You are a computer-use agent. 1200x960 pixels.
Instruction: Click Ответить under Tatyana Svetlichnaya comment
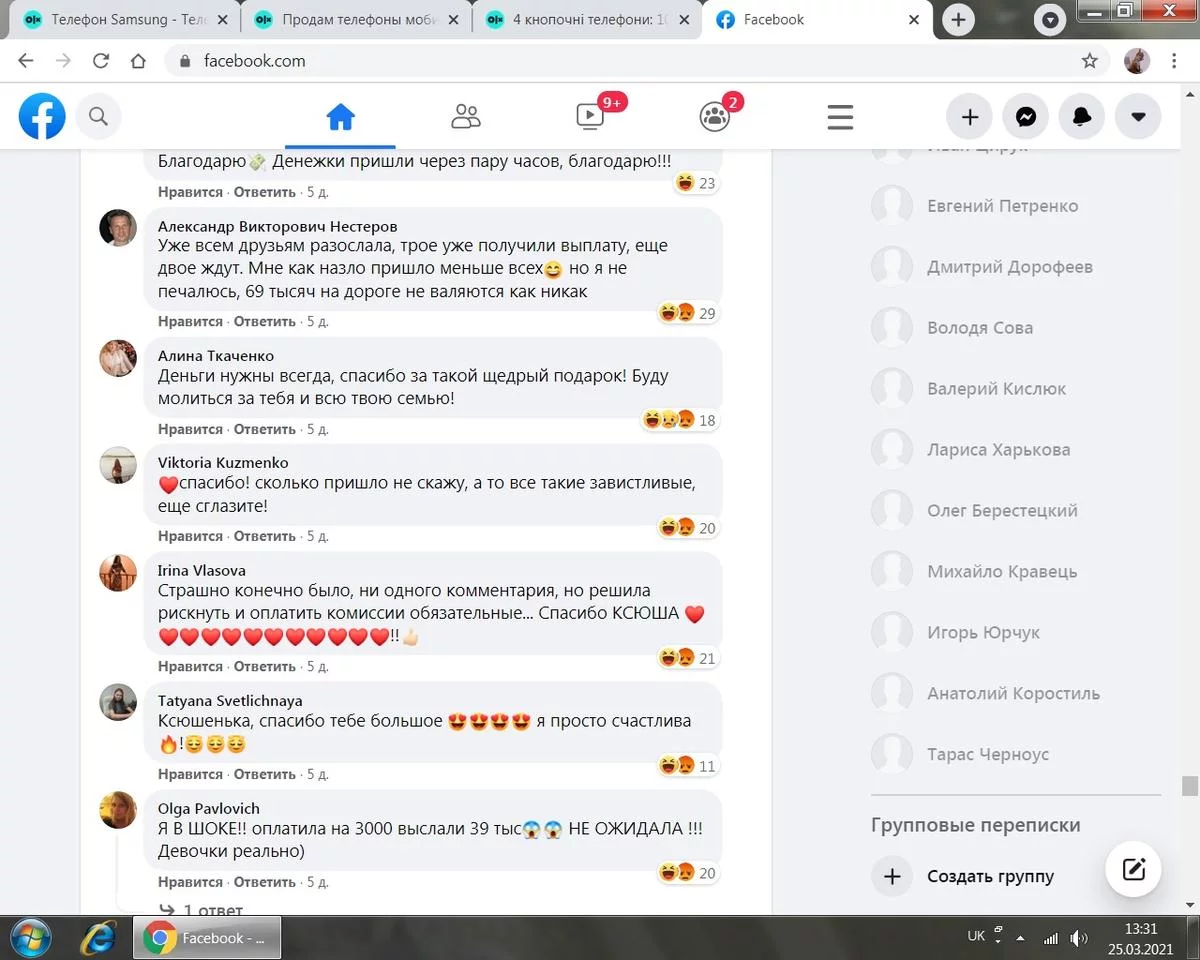(265, 774)
